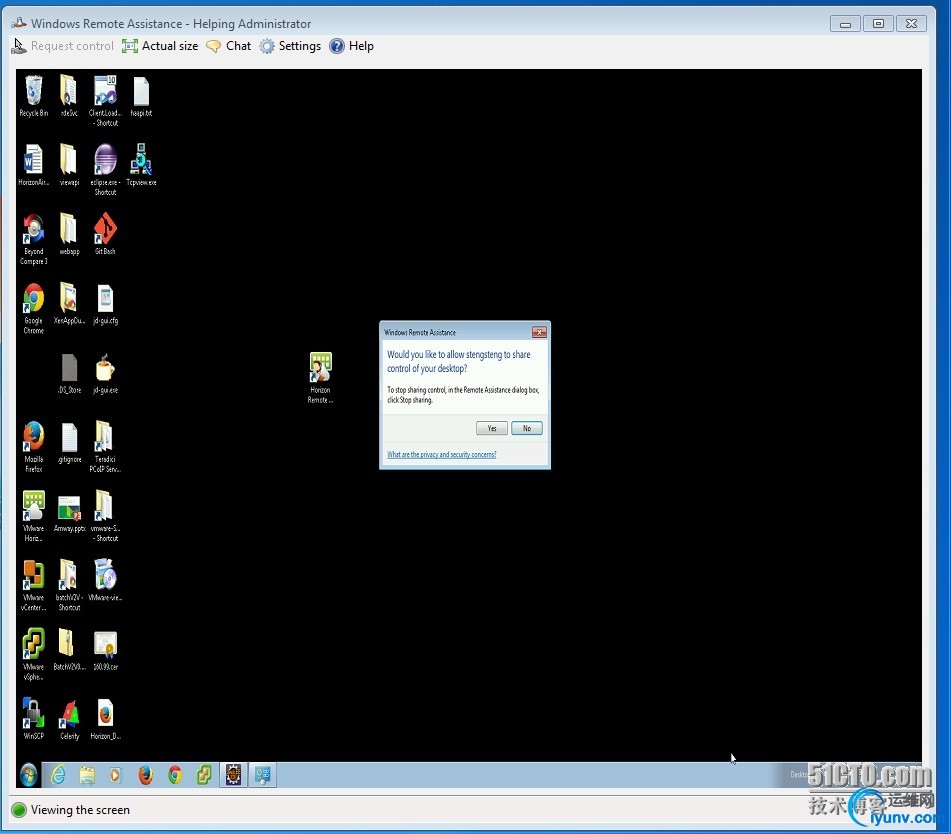Switch the view to Actual size
Screen dimensions: 951x834
[160, 46]
